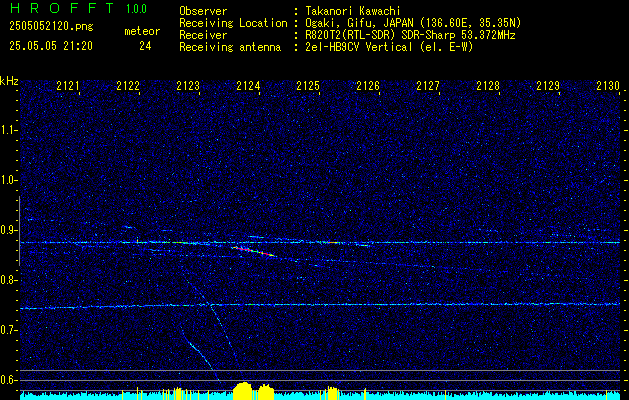Click the 2129 time axis label
The image size is (629, 400).
point(548,86)
